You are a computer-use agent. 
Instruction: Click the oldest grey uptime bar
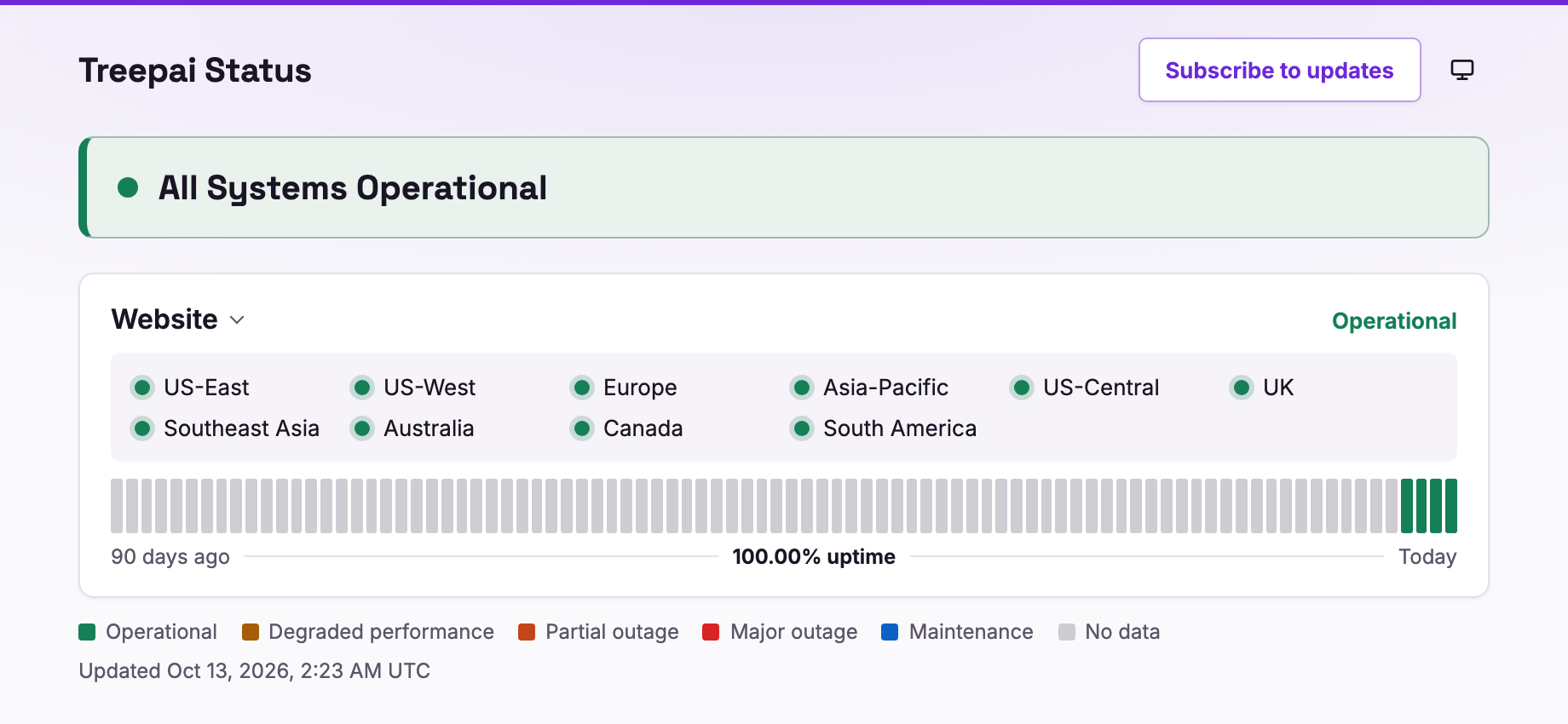117,506
